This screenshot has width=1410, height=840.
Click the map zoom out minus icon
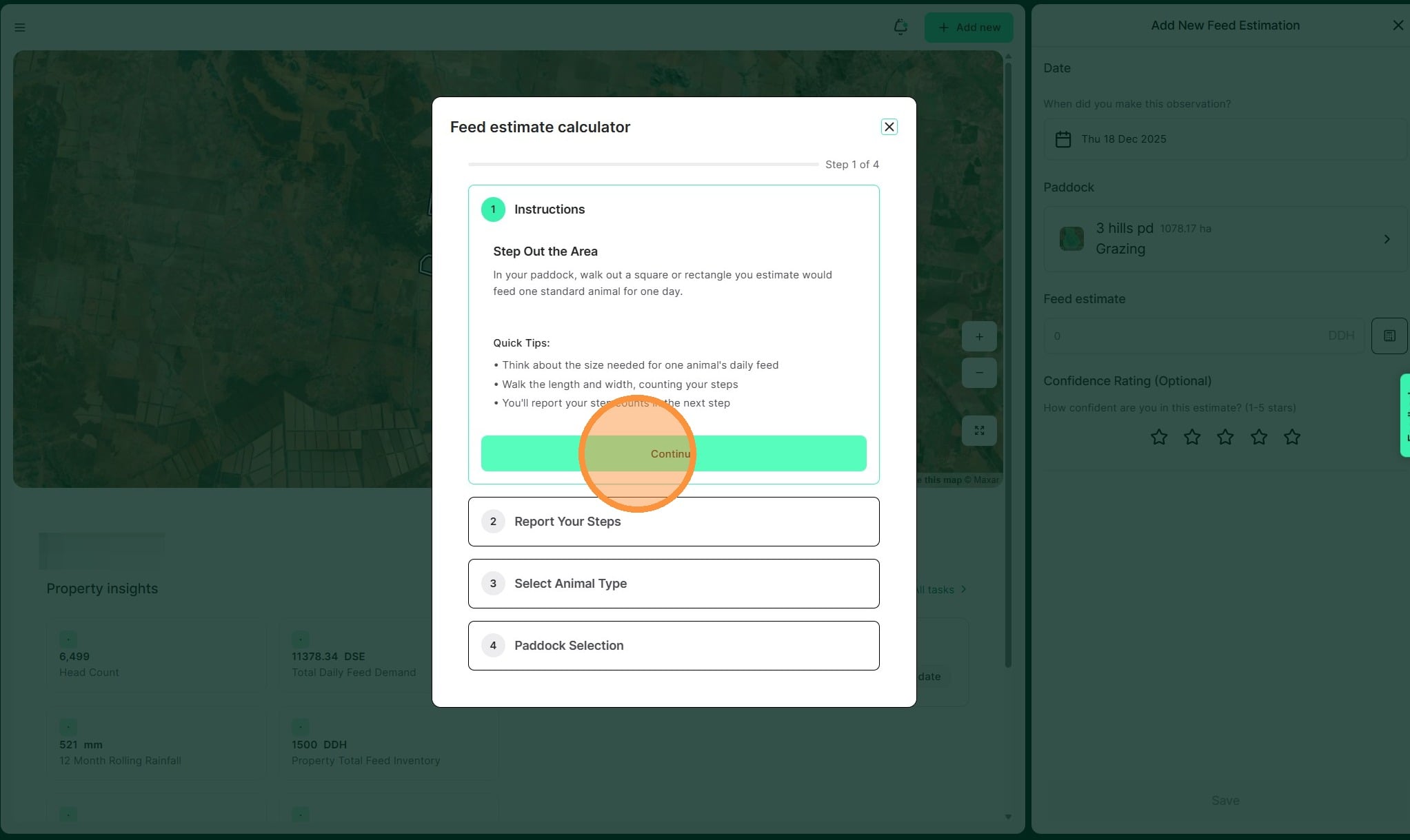979,373
